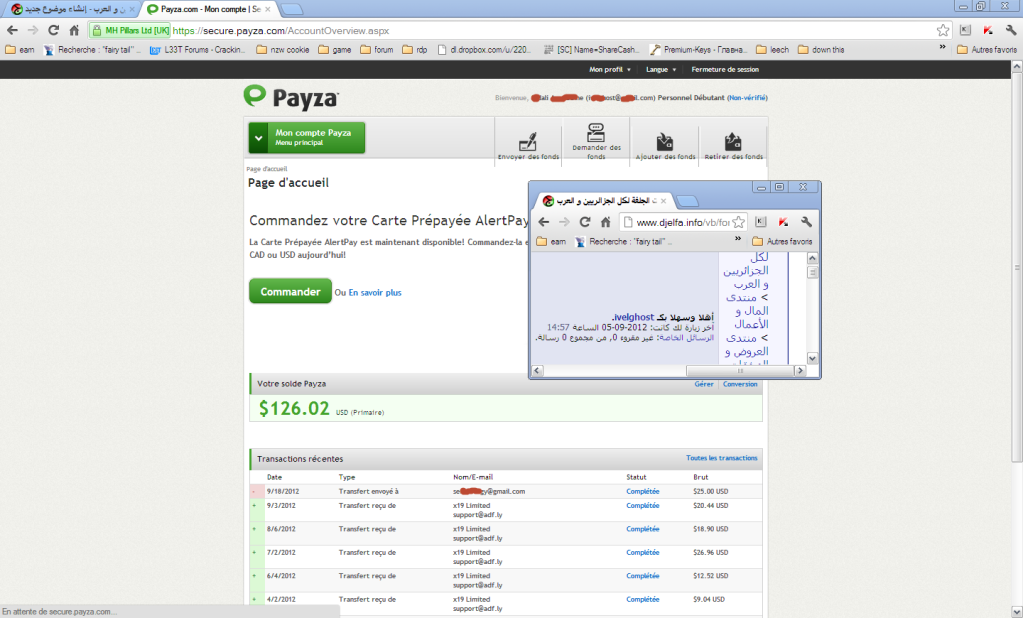
Task: Click the home icon in djelfa.info popup window
Action: click(605, 222)
